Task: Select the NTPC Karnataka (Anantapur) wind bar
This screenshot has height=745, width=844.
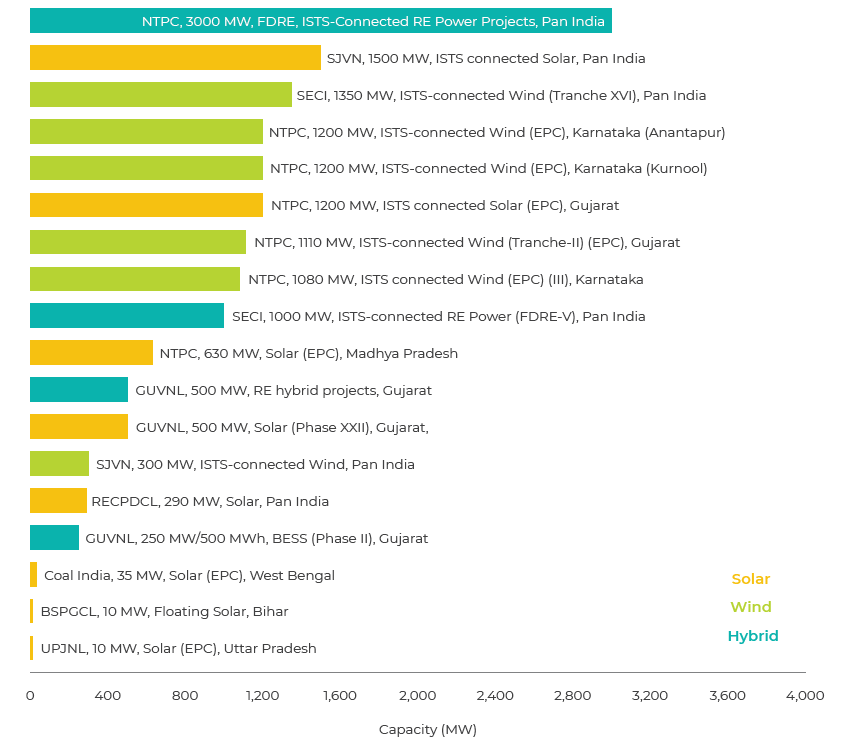Action: click(x=146, y=132)
